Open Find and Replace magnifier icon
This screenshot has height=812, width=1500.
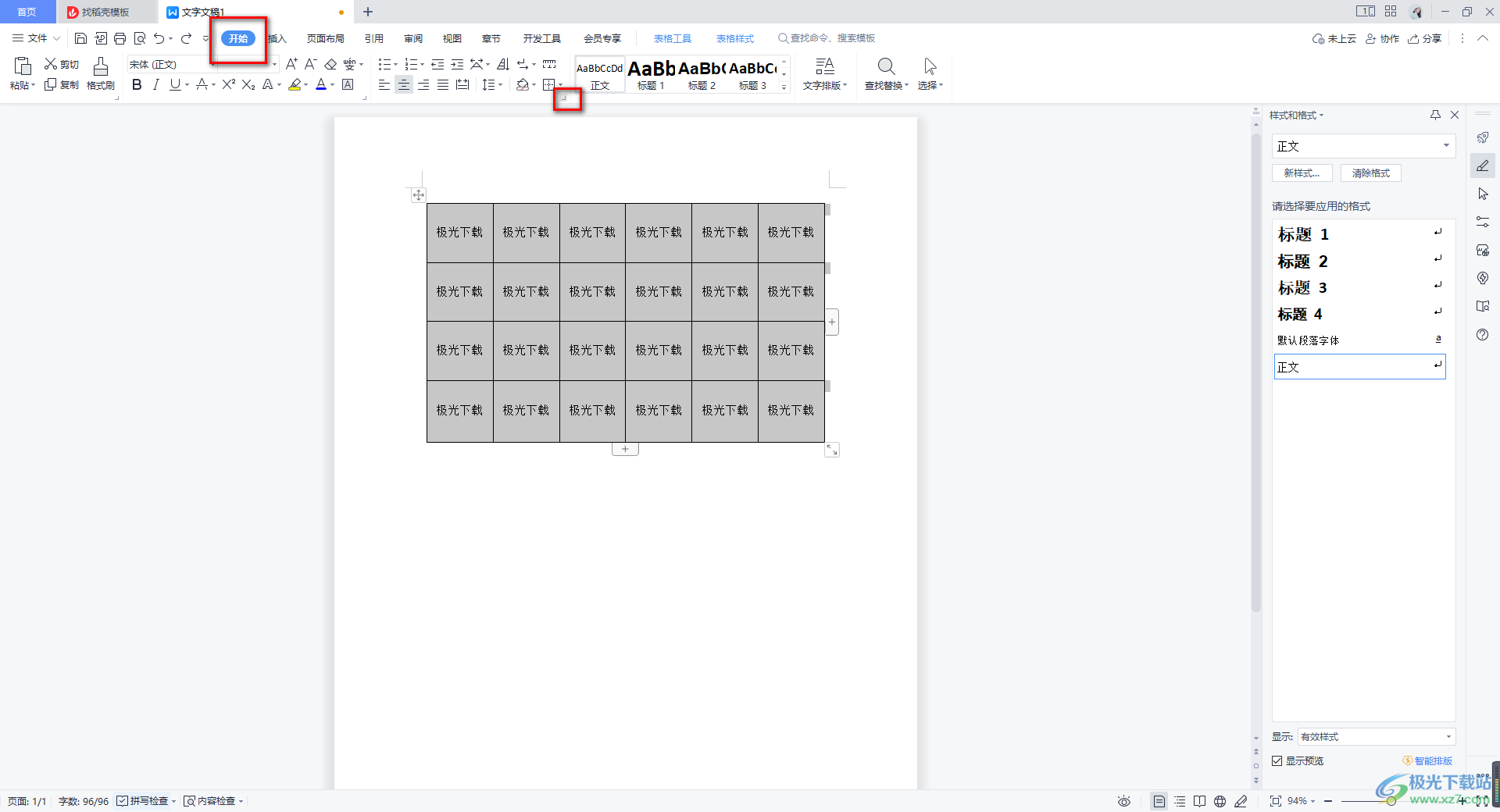(886, 66)
